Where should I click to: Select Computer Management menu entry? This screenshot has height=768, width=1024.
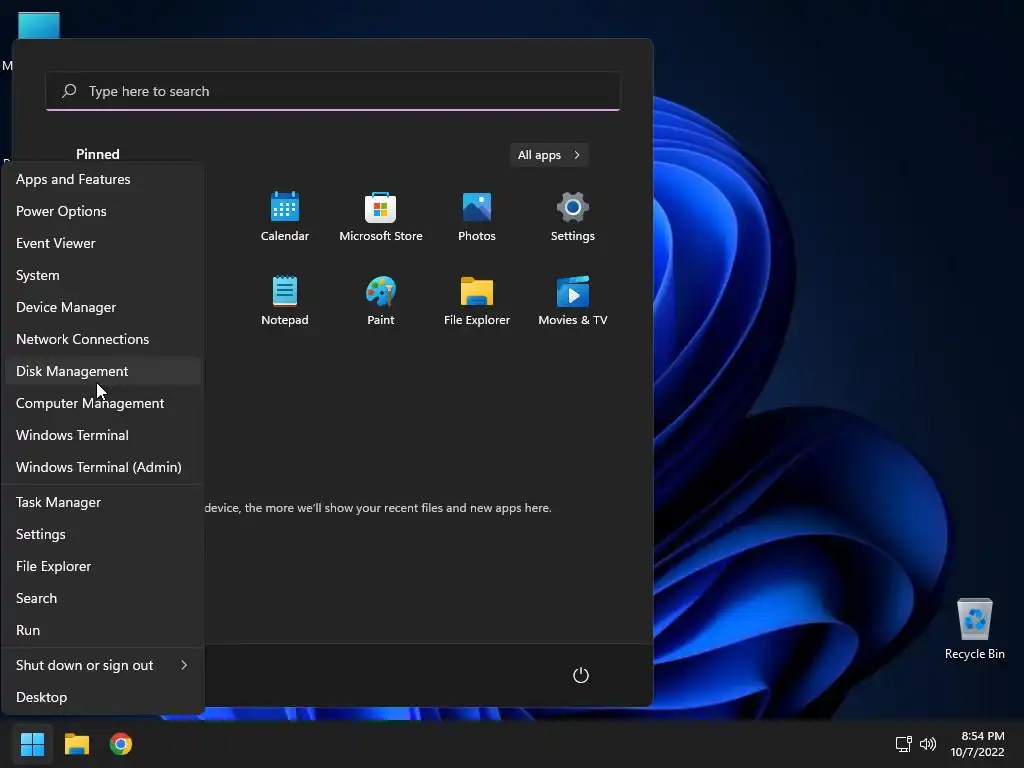(103, 403)
